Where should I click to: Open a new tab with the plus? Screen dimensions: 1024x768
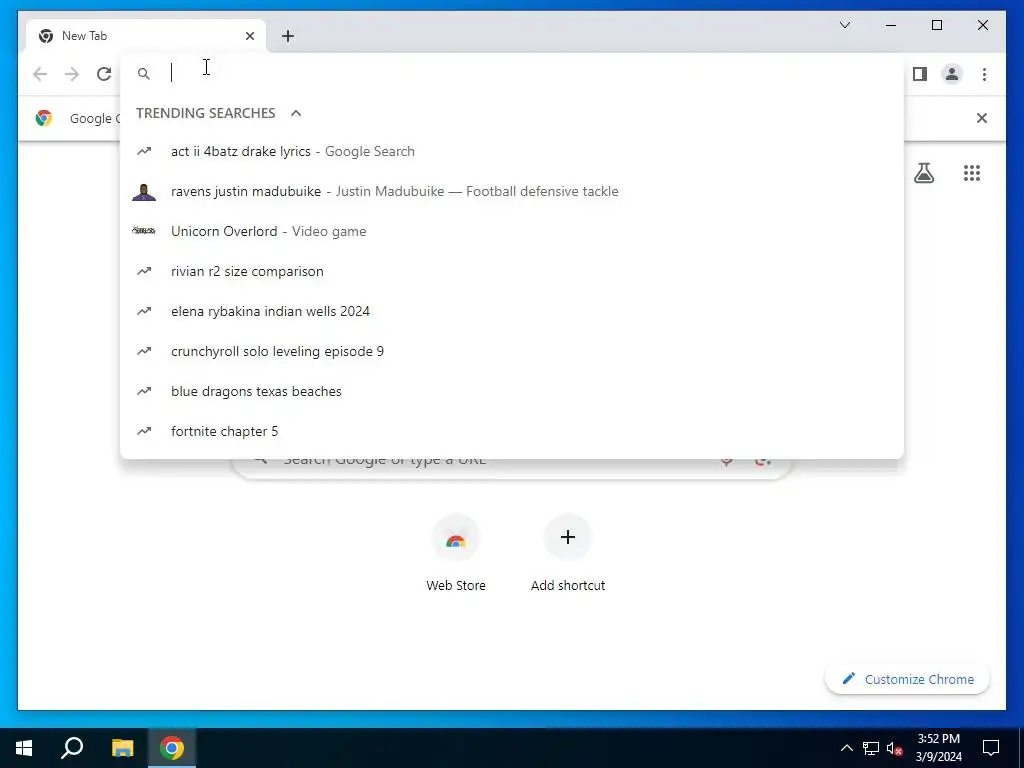coord(288,36)
